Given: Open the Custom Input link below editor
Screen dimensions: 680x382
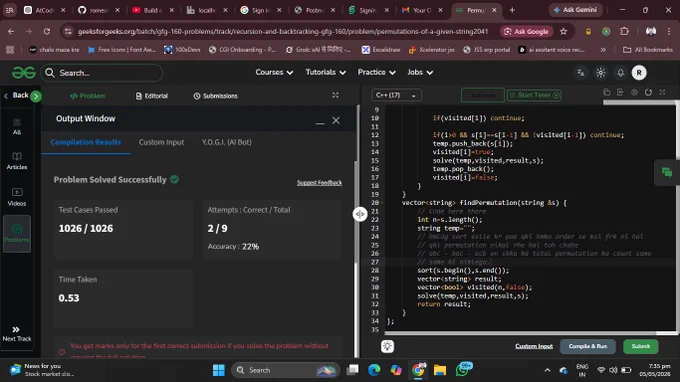Looking at the screenshot, I should [534, 346].
